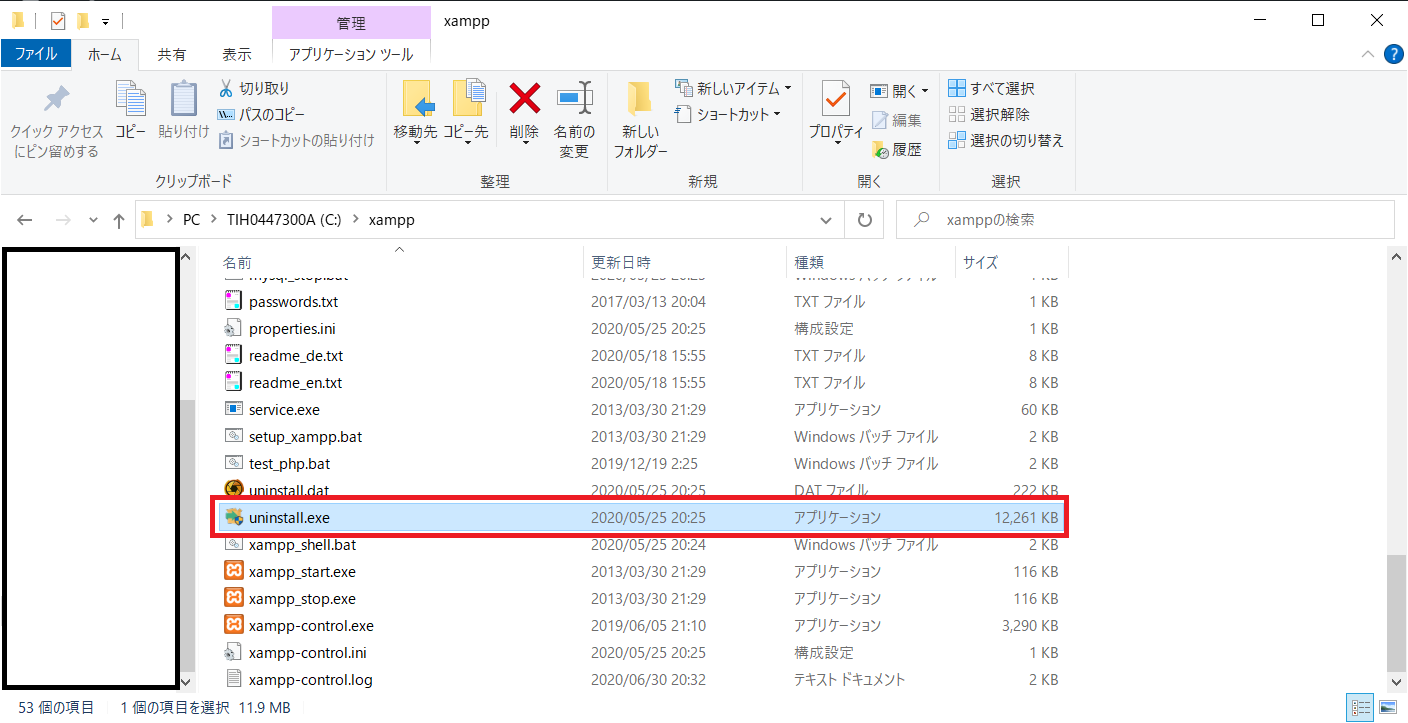Open the Customize Quick Access Toolbar dropdown
The height and width of the screenshot is (723, 1408).
click(x=105, y=21)
